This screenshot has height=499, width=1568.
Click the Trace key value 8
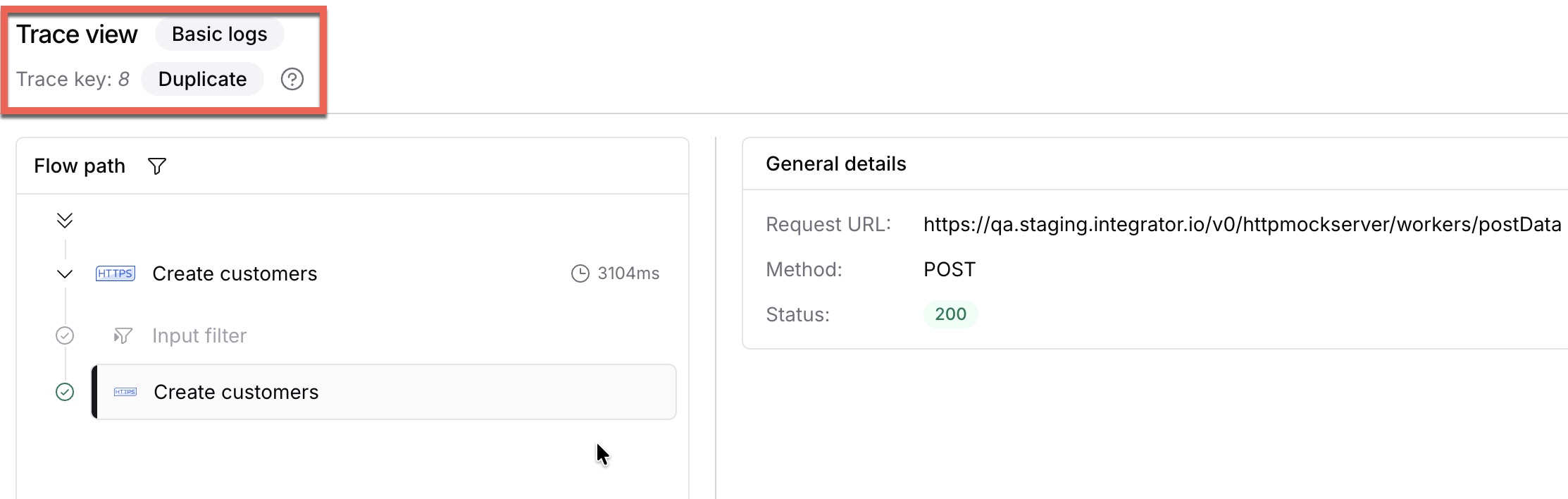tap(124, 79)
